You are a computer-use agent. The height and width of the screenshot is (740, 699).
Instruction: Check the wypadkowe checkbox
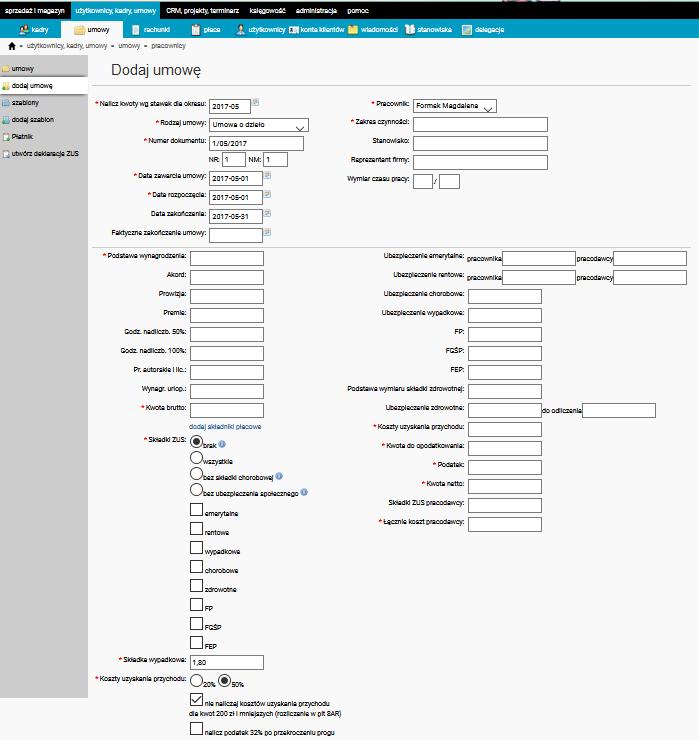(x=196, y=547)
